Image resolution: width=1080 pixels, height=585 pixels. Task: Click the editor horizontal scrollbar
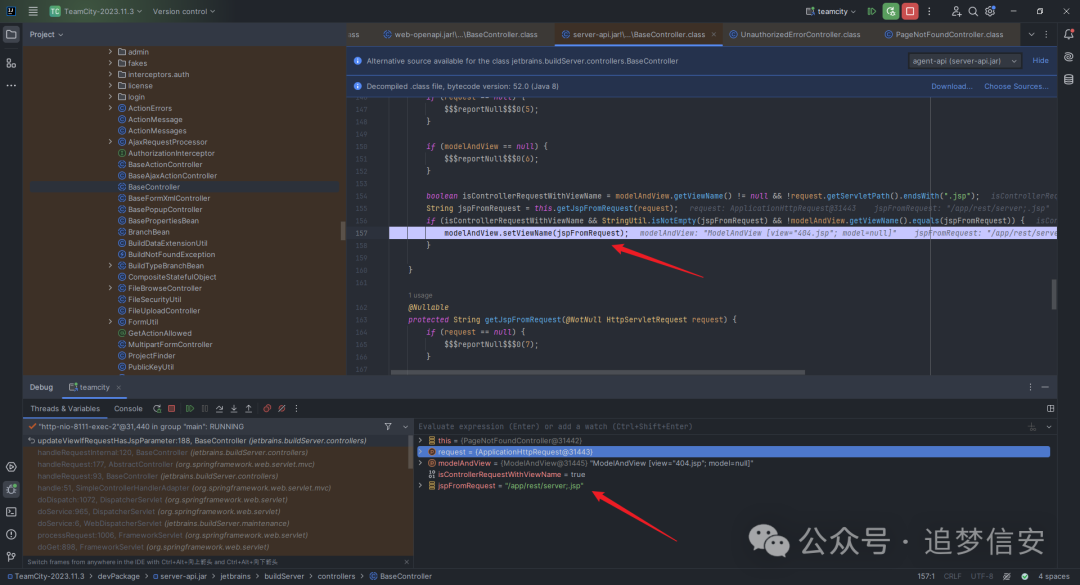[597, 372]
